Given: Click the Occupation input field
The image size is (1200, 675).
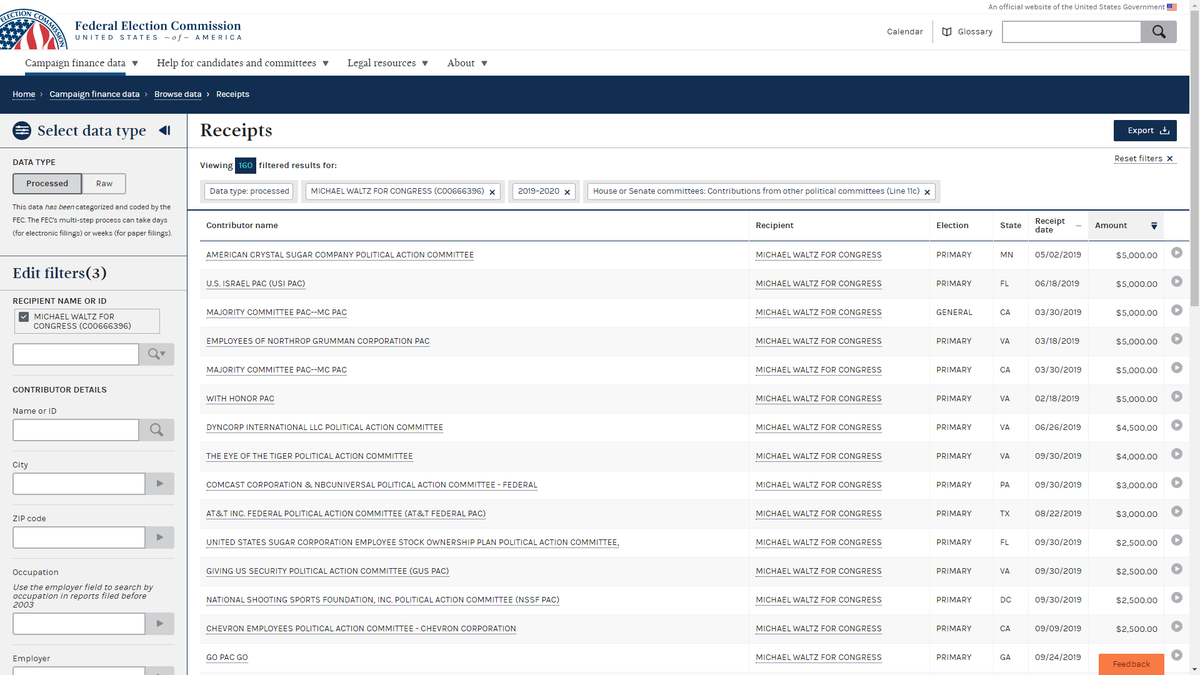Looking at the screenshot, I should (79, 624).
